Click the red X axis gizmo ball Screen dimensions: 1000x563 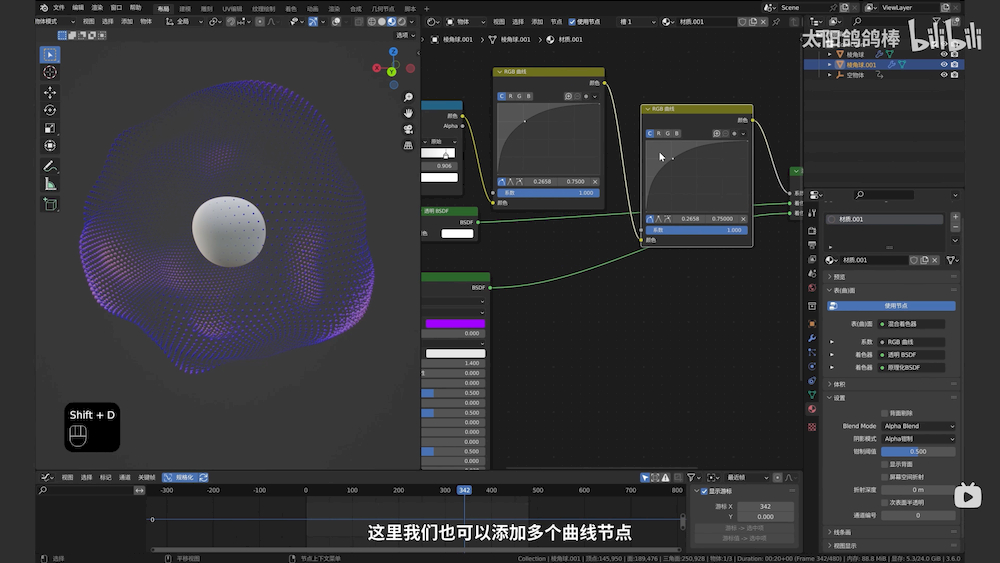pyautogui.click(x=377, y=68)
